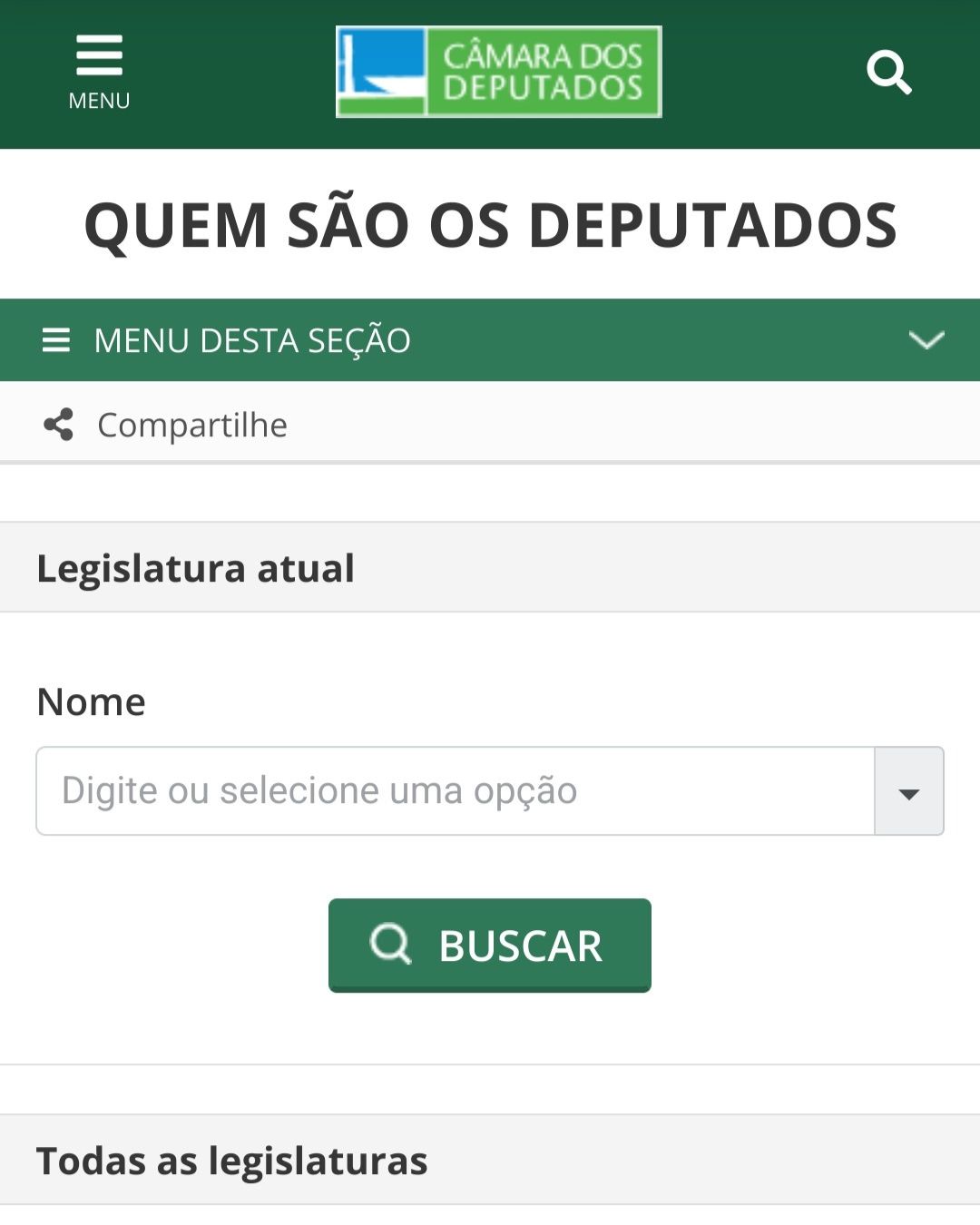Open 'MENU DESTA SEÇÃO' bar
The image size is (980, 1225).
click(x=252, y=340)
